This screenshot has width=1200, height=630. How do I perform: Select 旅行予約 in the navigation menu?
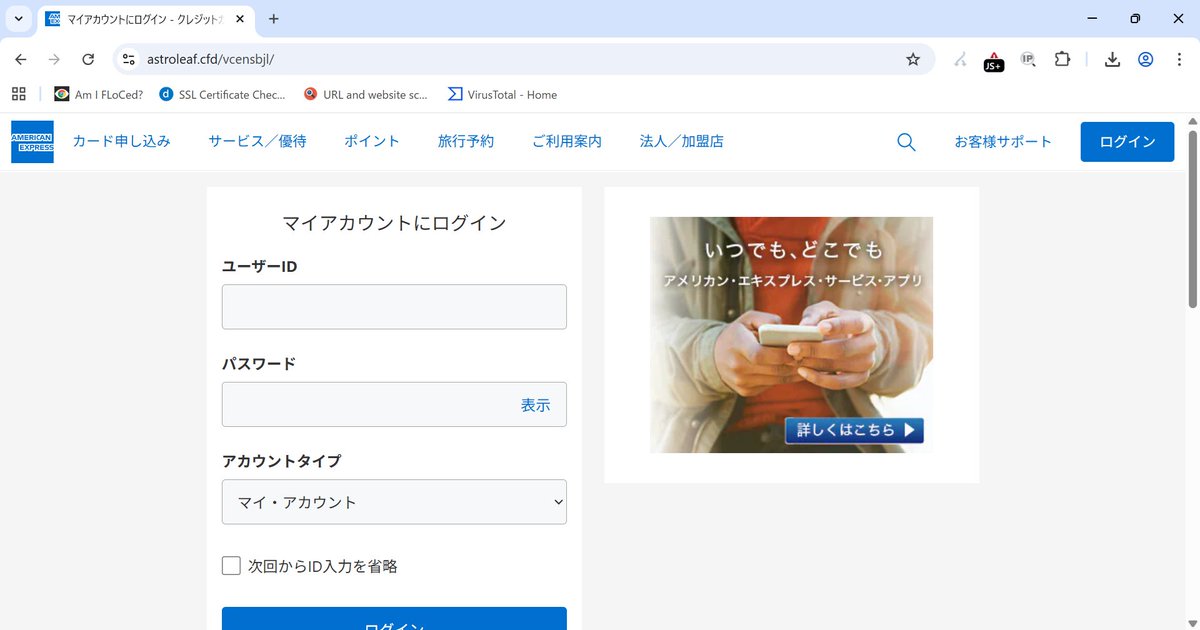(x=466, y=141)
